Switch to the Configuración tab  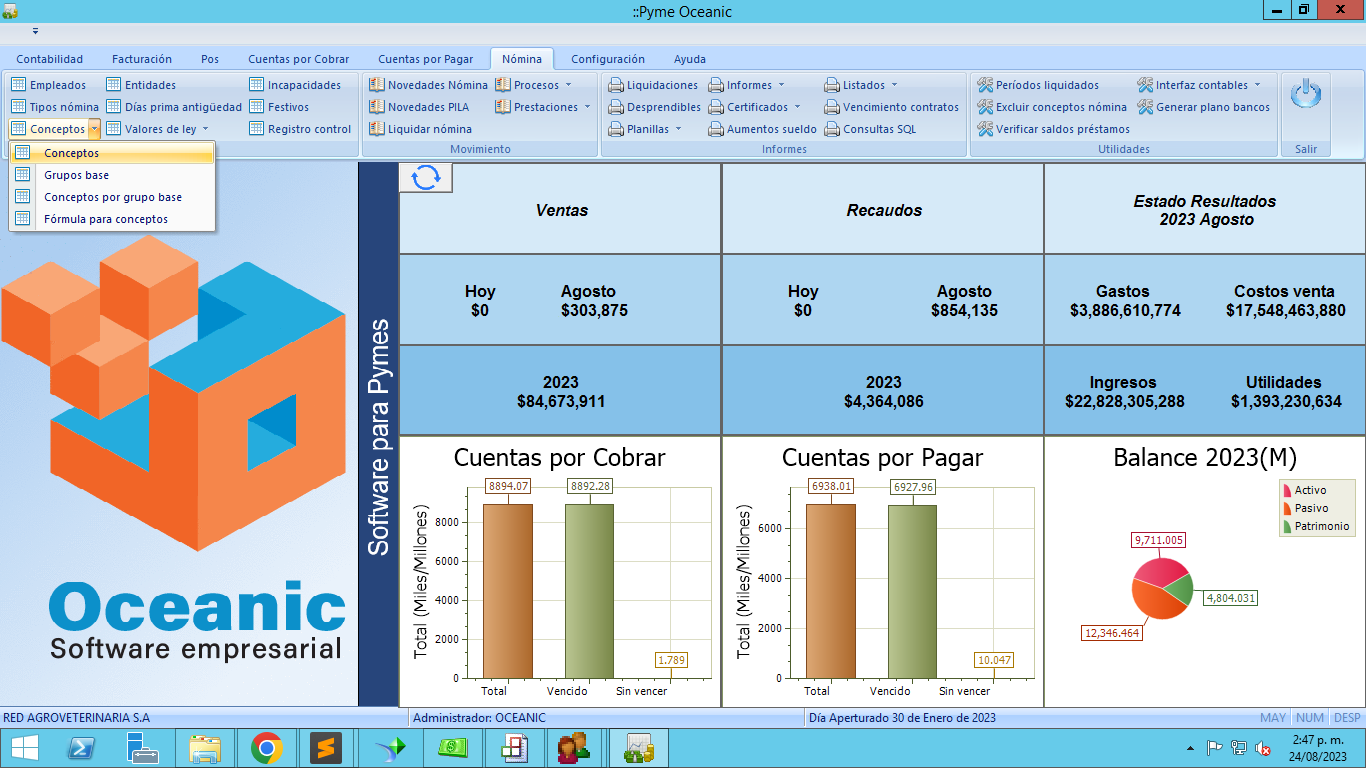point(607,59)
